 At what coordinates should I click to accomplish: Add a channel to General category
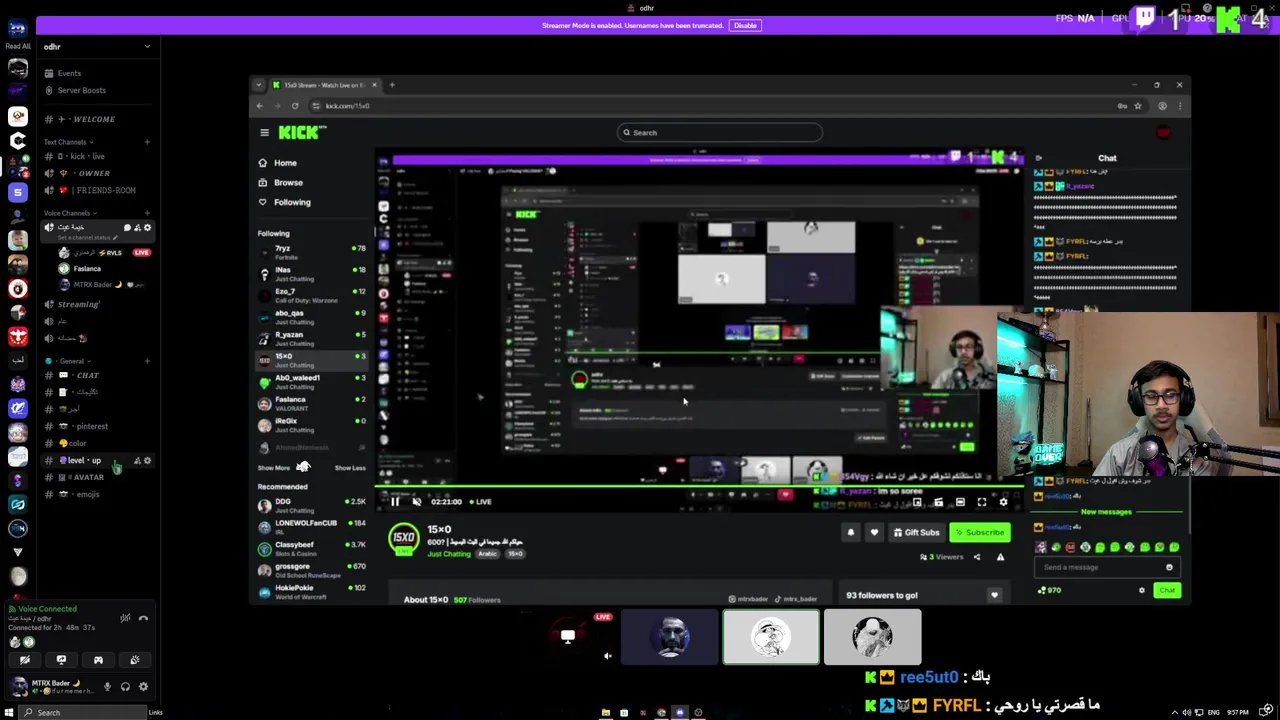click(147, 361)
